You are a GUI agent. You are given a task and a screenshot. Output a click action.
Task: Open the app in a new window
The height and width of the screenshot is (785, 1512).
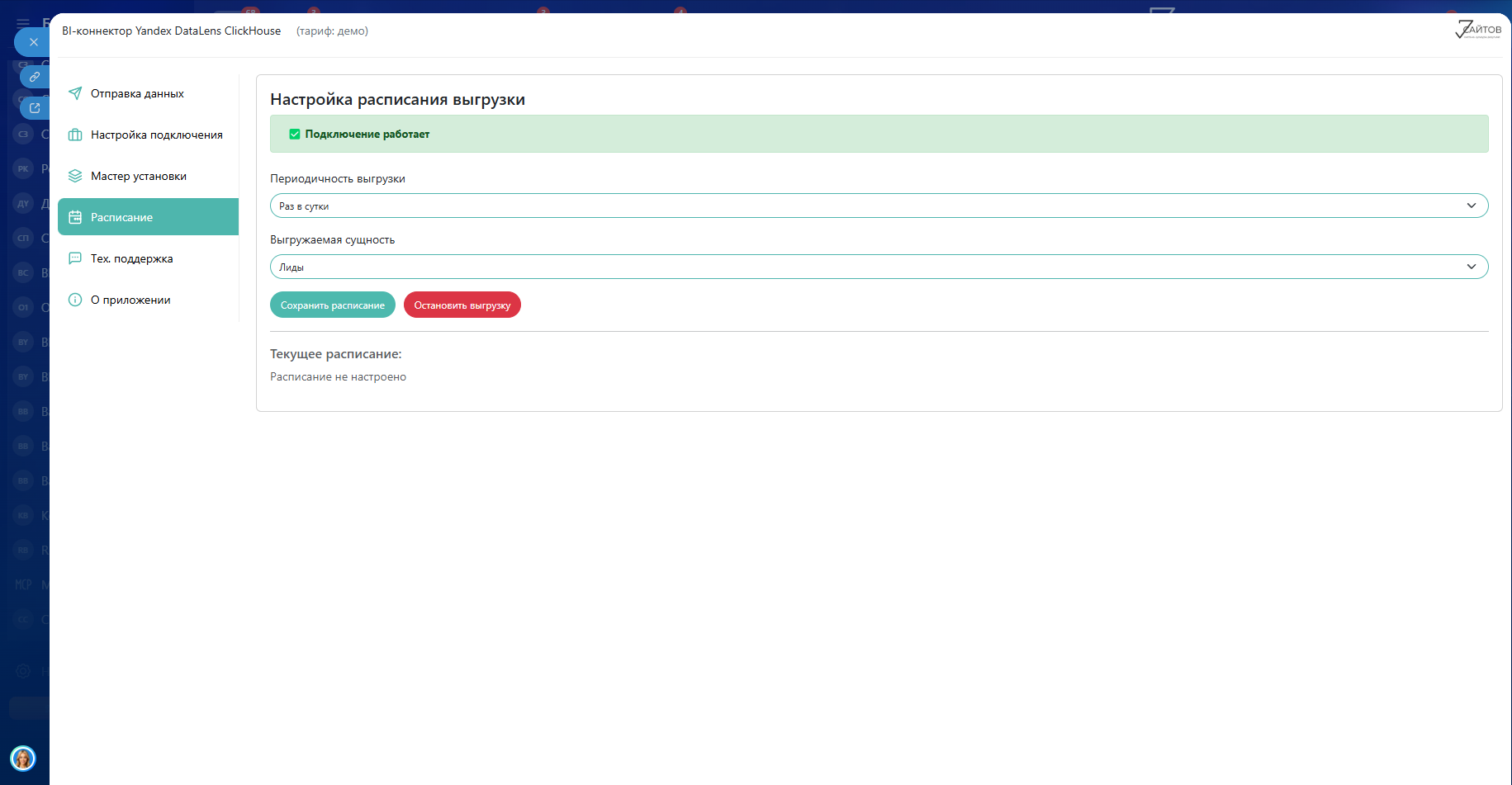coord(35,108)
